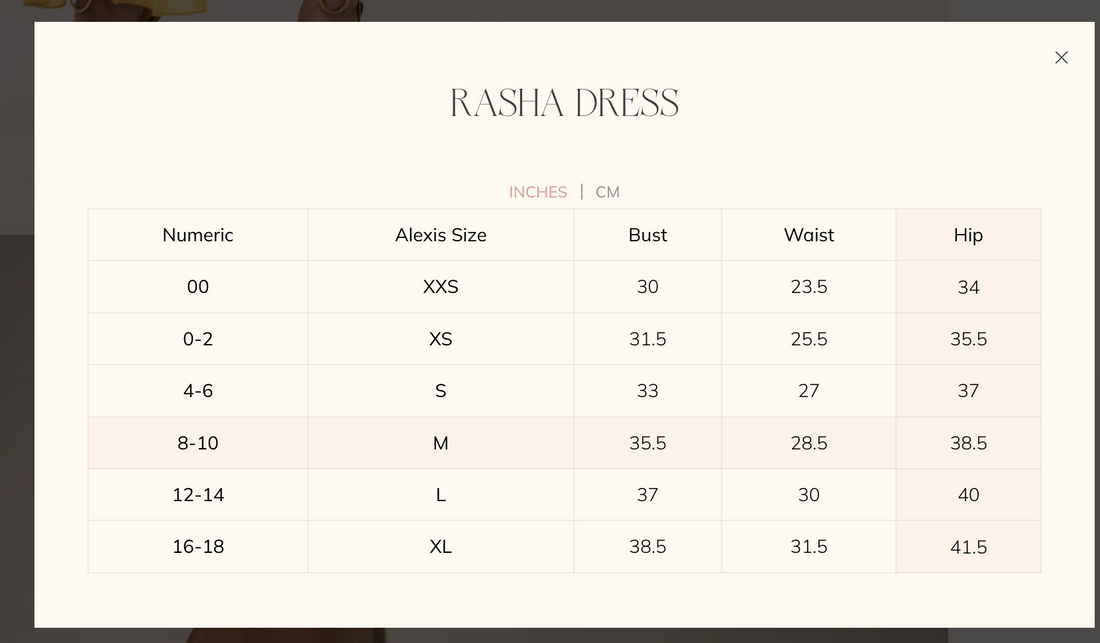Click bust value 35.5 for size M

pyautogui.click(x=648, y=443)
